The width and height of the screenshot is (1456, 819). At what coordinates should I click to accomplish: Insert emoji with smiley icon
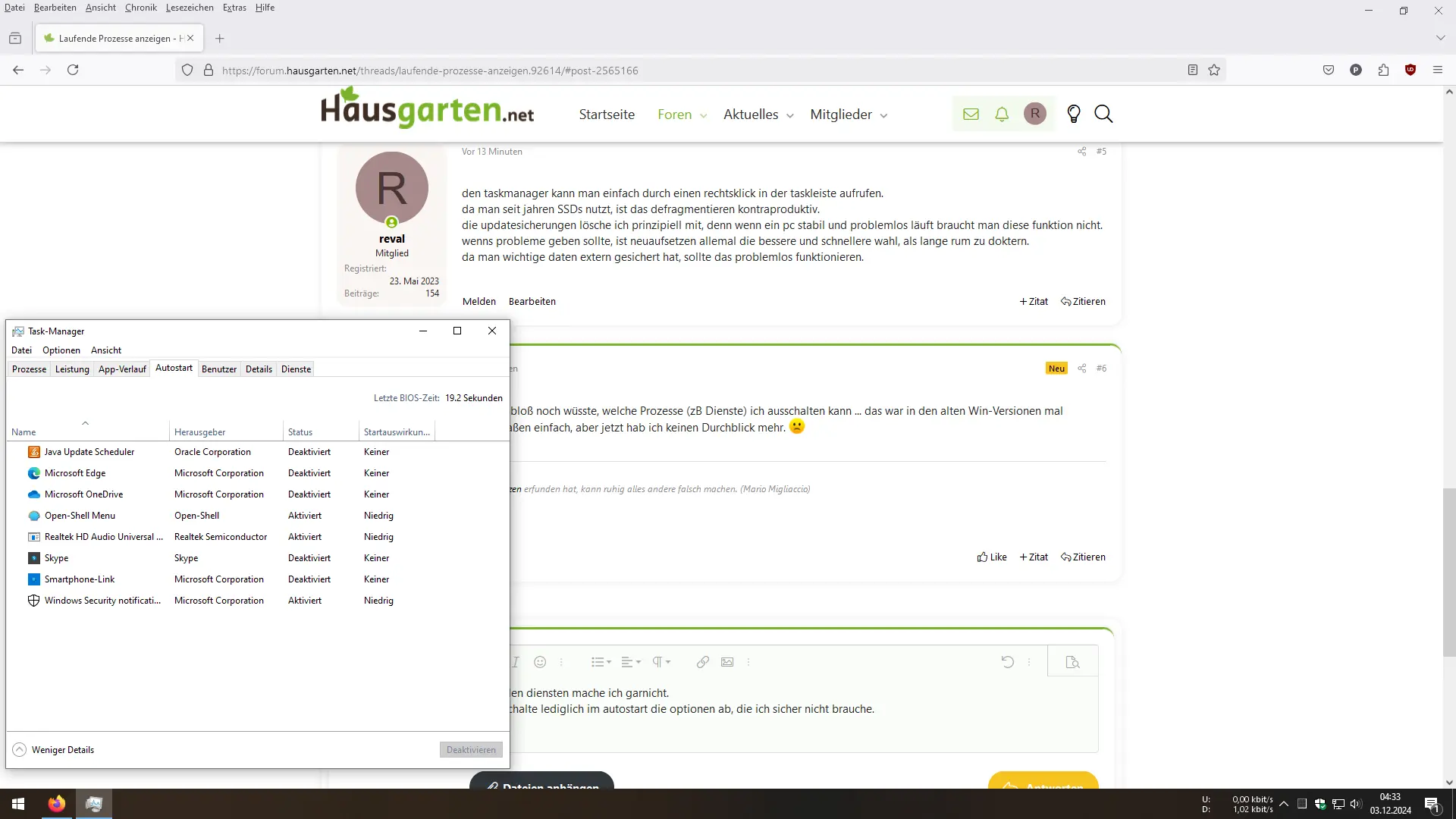click(x=540, y=662)
